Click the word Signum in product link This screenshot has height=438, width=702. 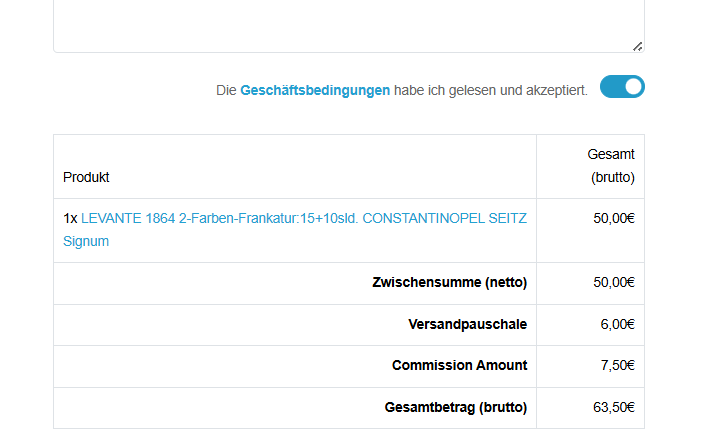pos(86,241)
